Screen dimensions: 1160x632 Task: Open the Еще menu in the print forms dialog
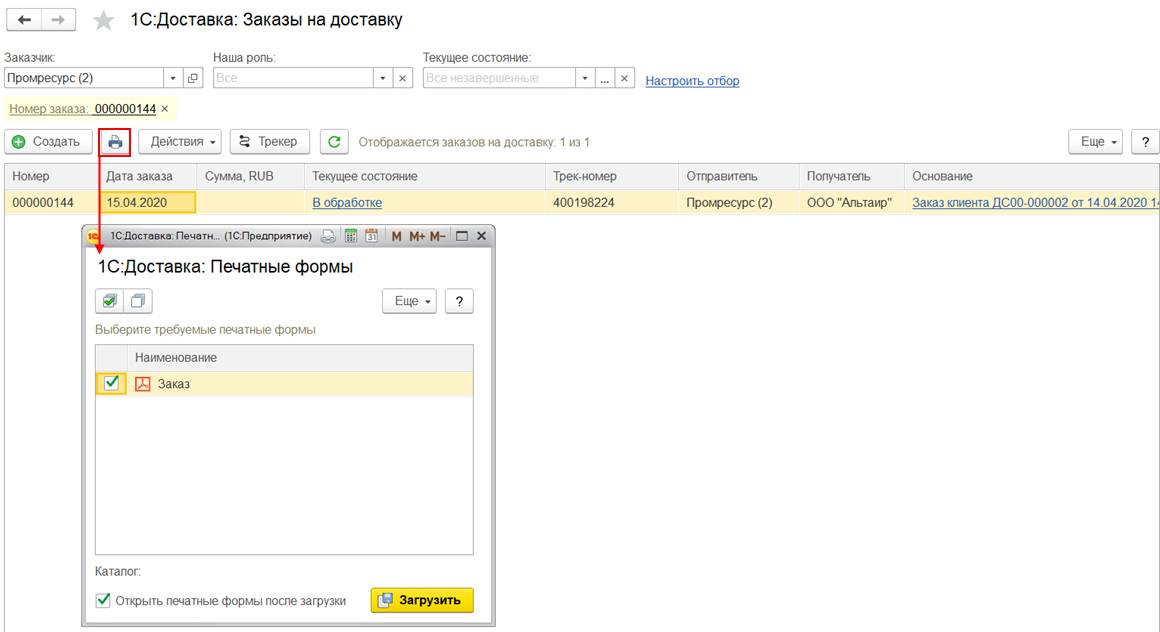click(410, 301)
